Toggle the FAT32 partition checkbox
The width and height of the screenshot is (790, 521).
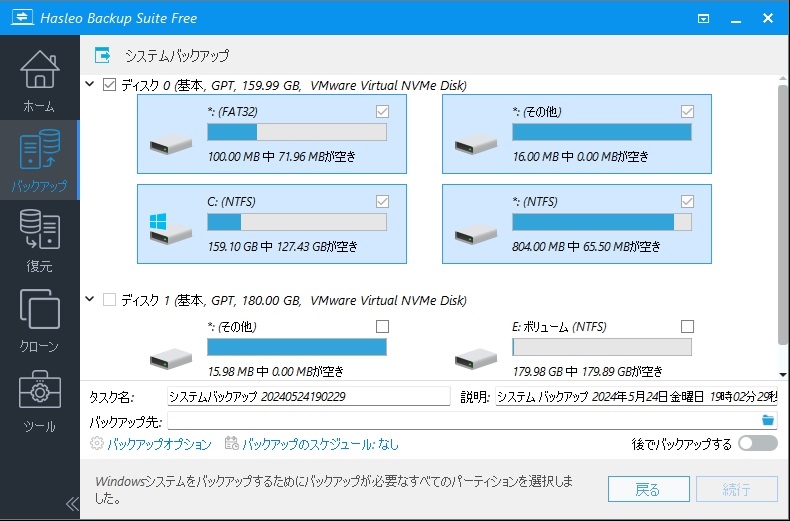(x=382, y=111)
